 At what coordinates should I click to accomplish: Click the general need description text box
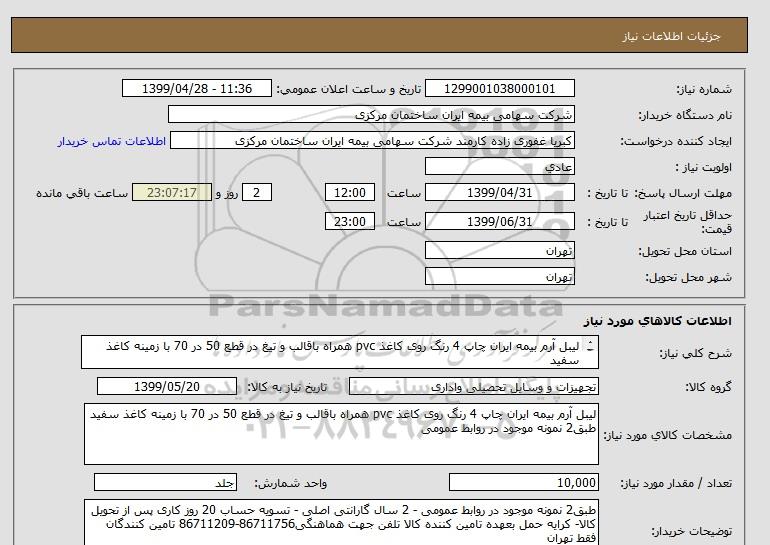(x=340, y=353)
